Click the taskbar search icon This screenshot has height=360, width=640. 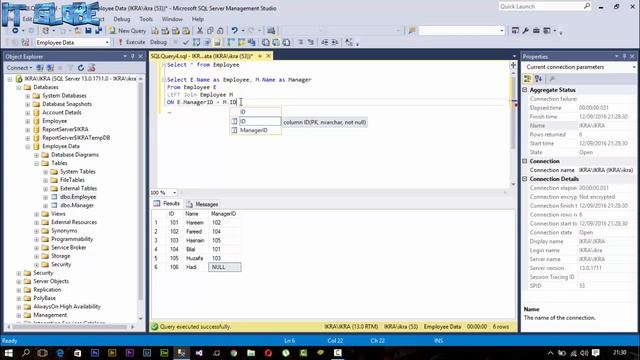(x=26, y=353)
